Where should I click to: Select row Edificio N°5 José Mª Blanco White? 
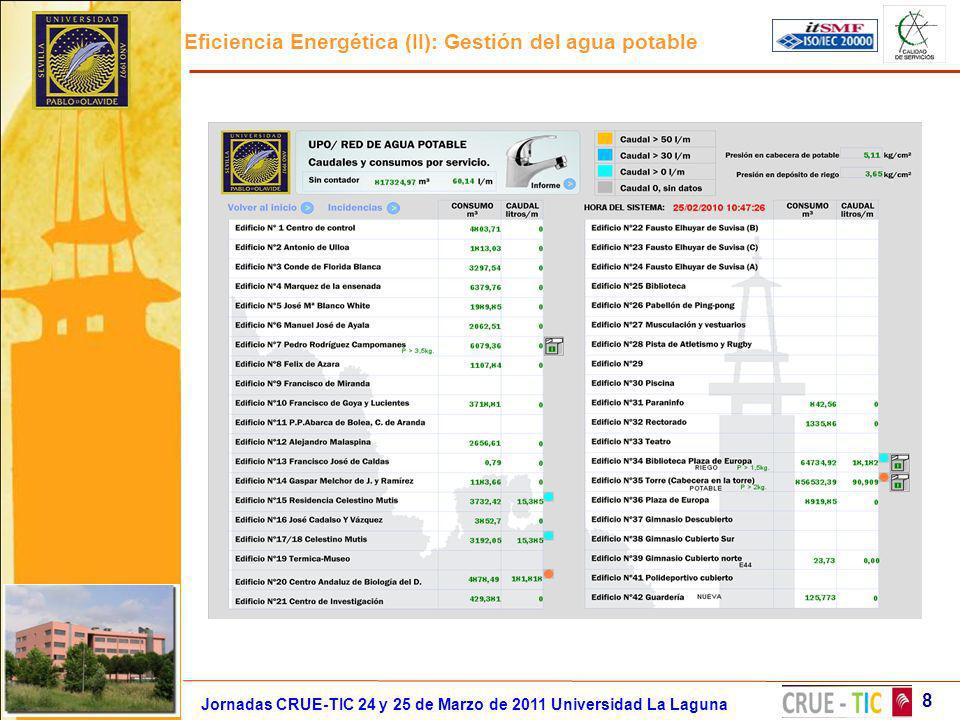tap(386, 306)
